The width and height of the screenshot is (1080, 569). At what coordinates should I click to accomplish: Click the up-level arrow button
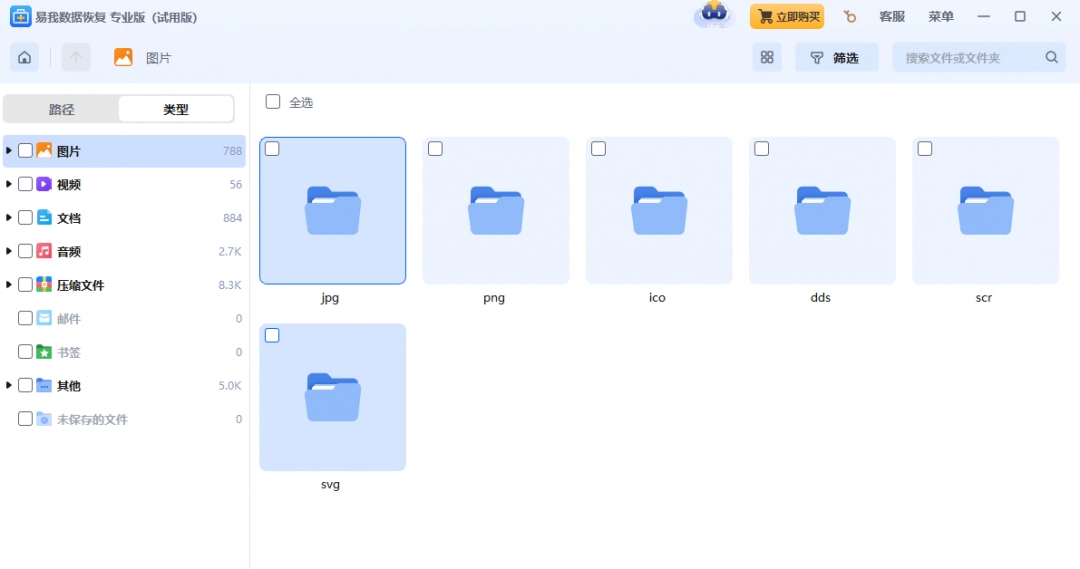(x=76, y=57)
